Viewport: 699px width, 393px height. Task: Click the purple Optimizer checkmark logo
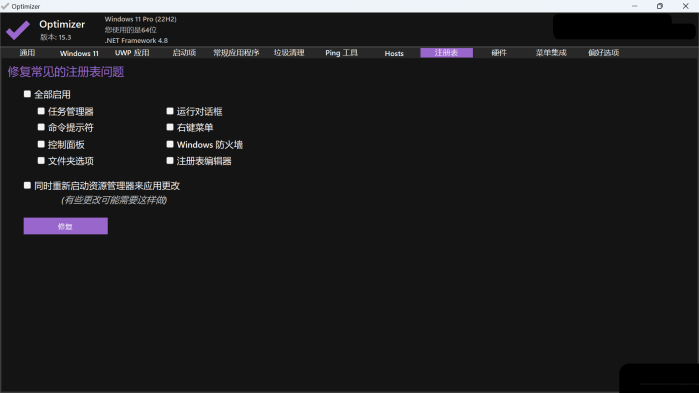18,30
